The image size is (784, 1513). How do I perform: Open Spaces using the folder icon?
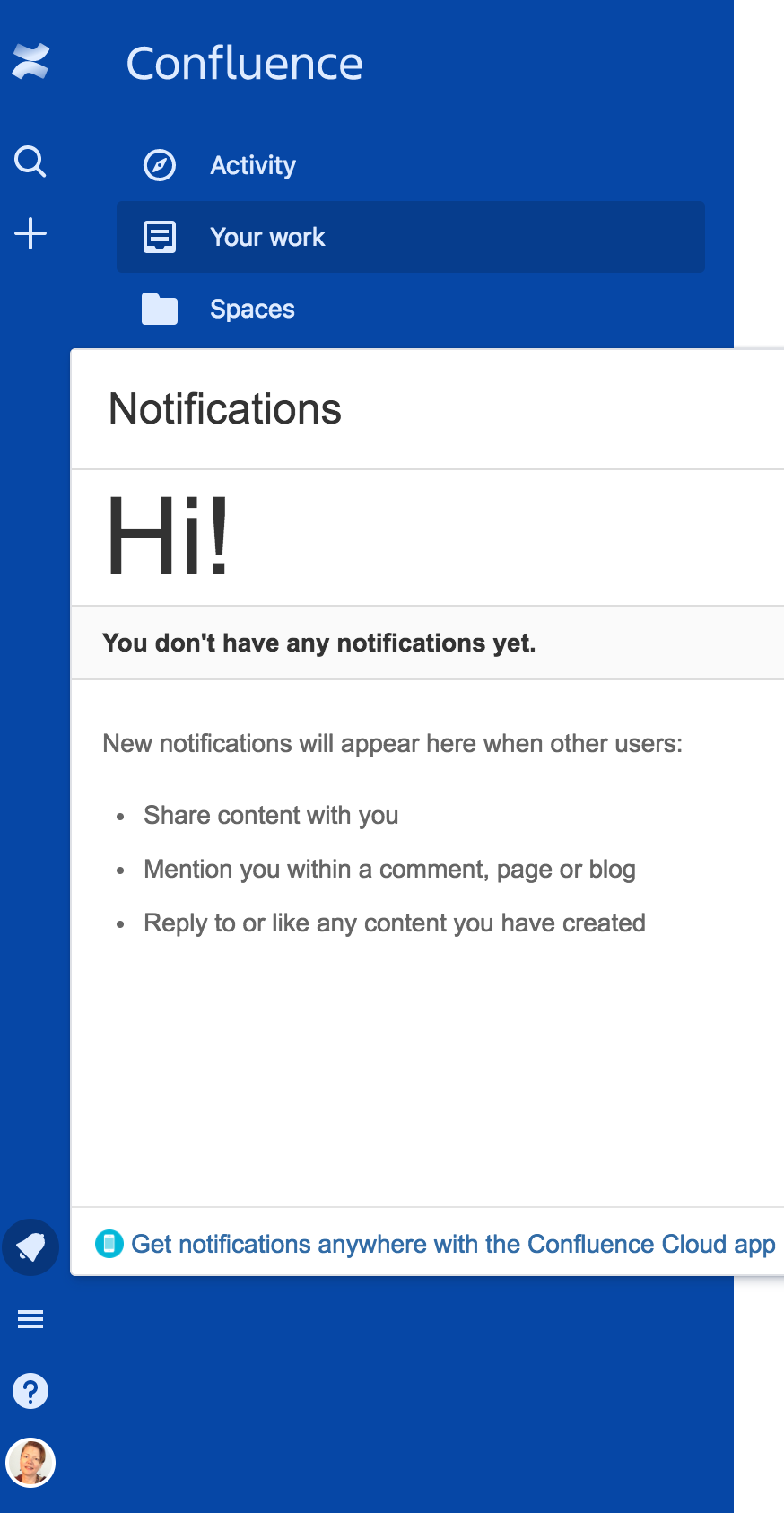point(159,309)
